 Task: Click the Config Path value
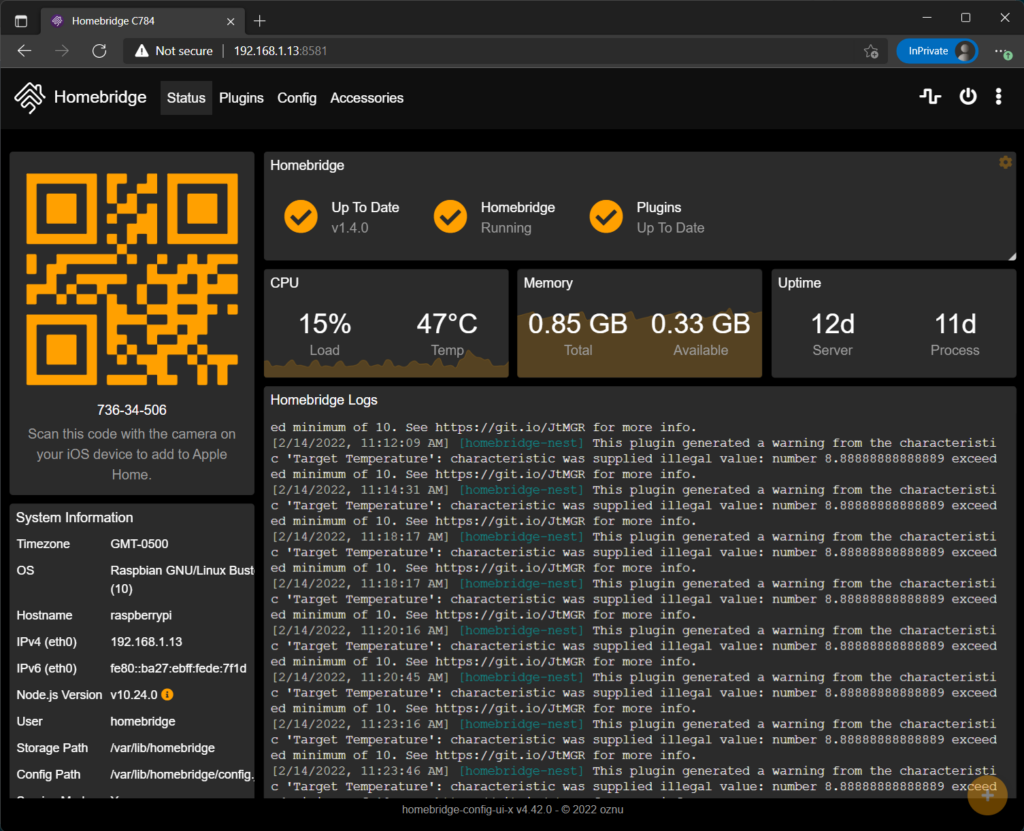pos(182,774)
